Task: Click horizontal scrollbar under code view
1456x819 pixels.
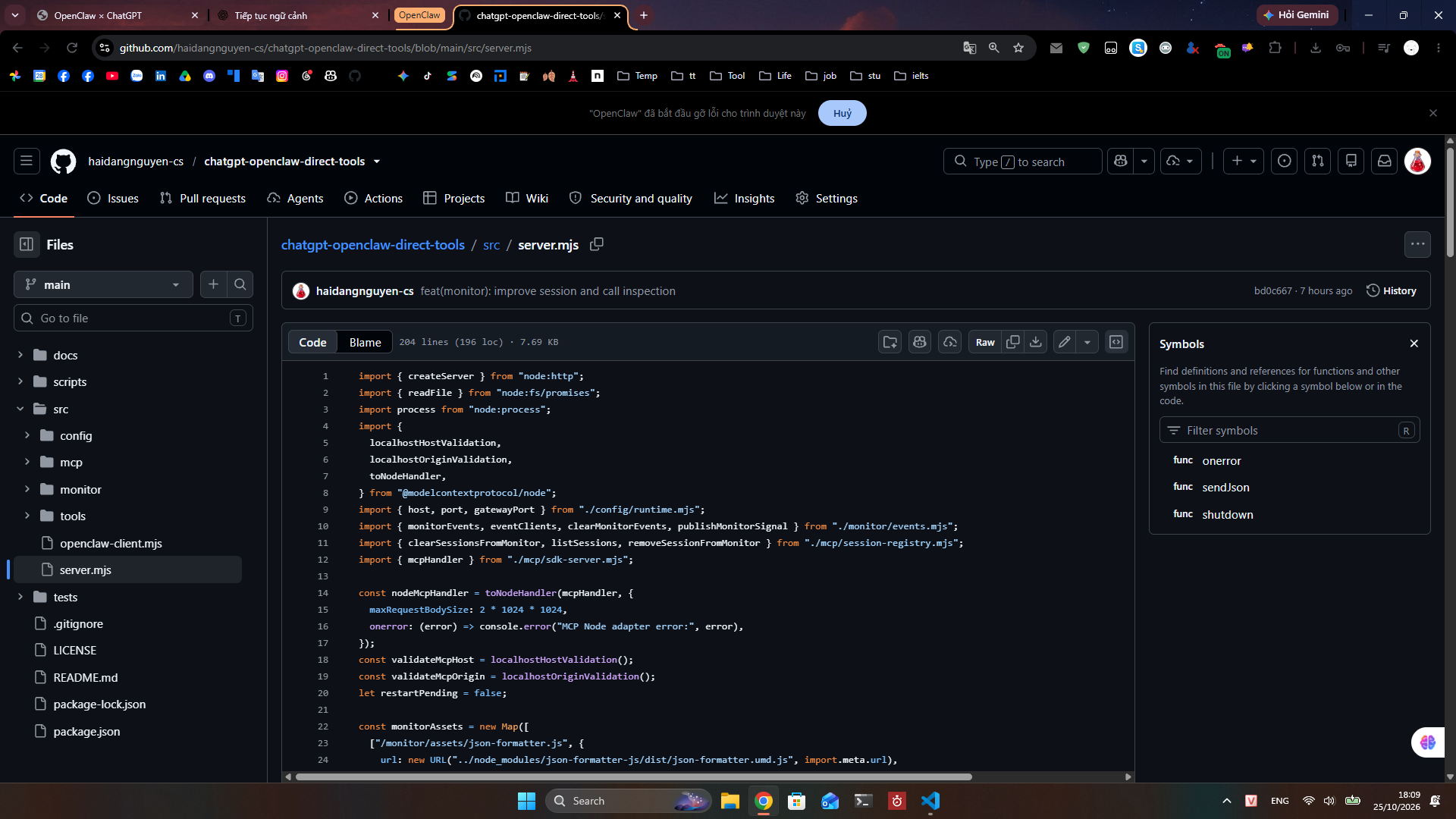Action: pos(633,777)
